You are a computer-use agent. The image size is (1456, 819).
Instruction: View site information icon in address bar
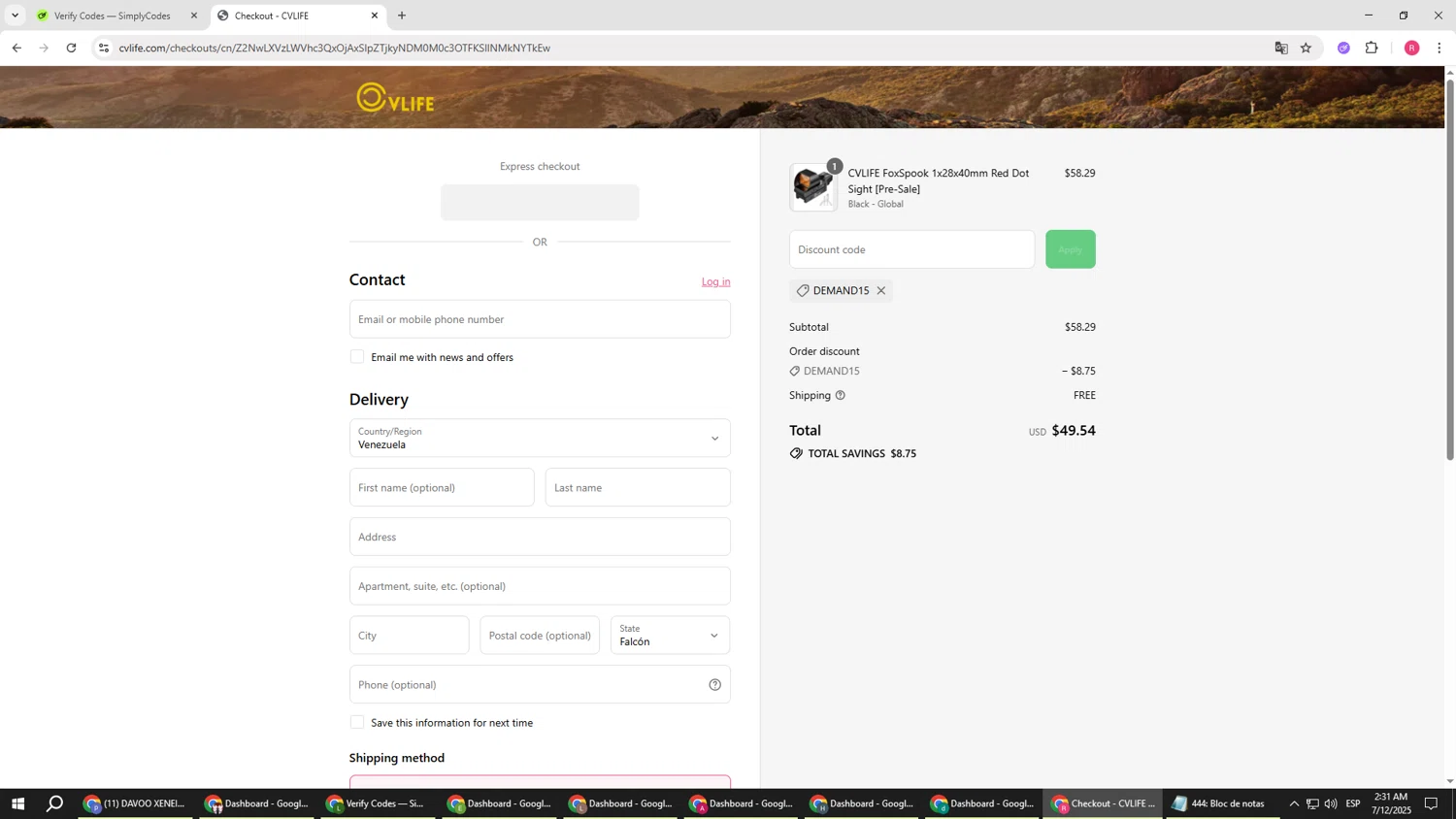[x=104, y=48]
